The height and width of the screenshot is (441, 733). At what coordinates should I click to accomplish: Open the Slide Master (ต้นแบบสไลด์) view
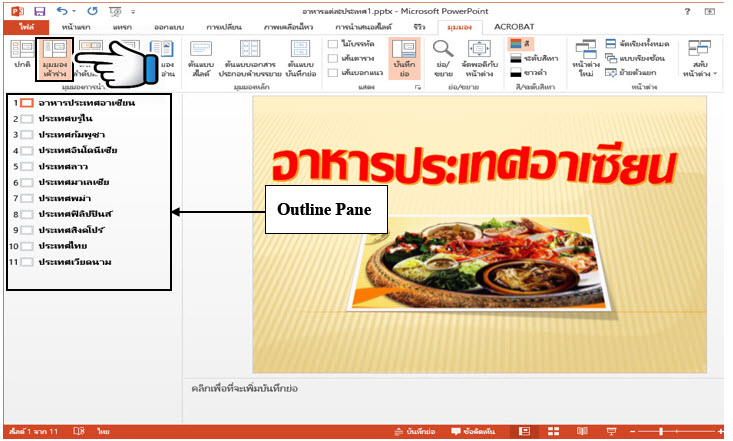pyautogui.click(x=201, y=59)
